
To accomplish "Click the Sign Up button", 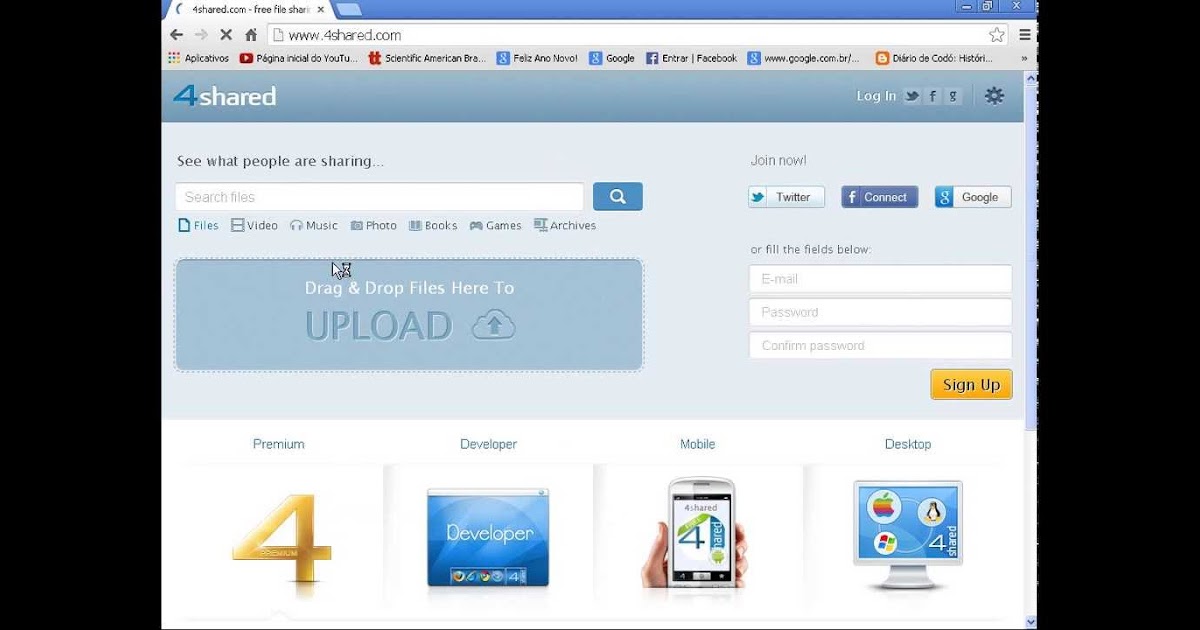I will 971,385.
